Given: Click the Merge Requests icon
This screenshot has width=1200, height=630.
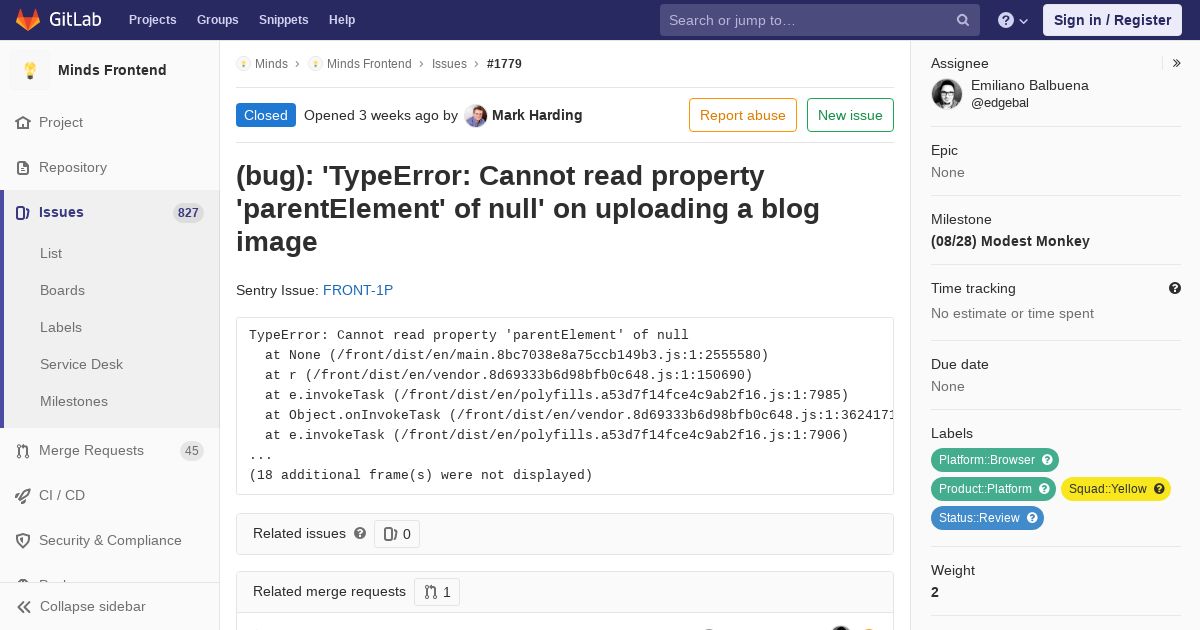Looking at the screenshot, I should coord(23,451).
